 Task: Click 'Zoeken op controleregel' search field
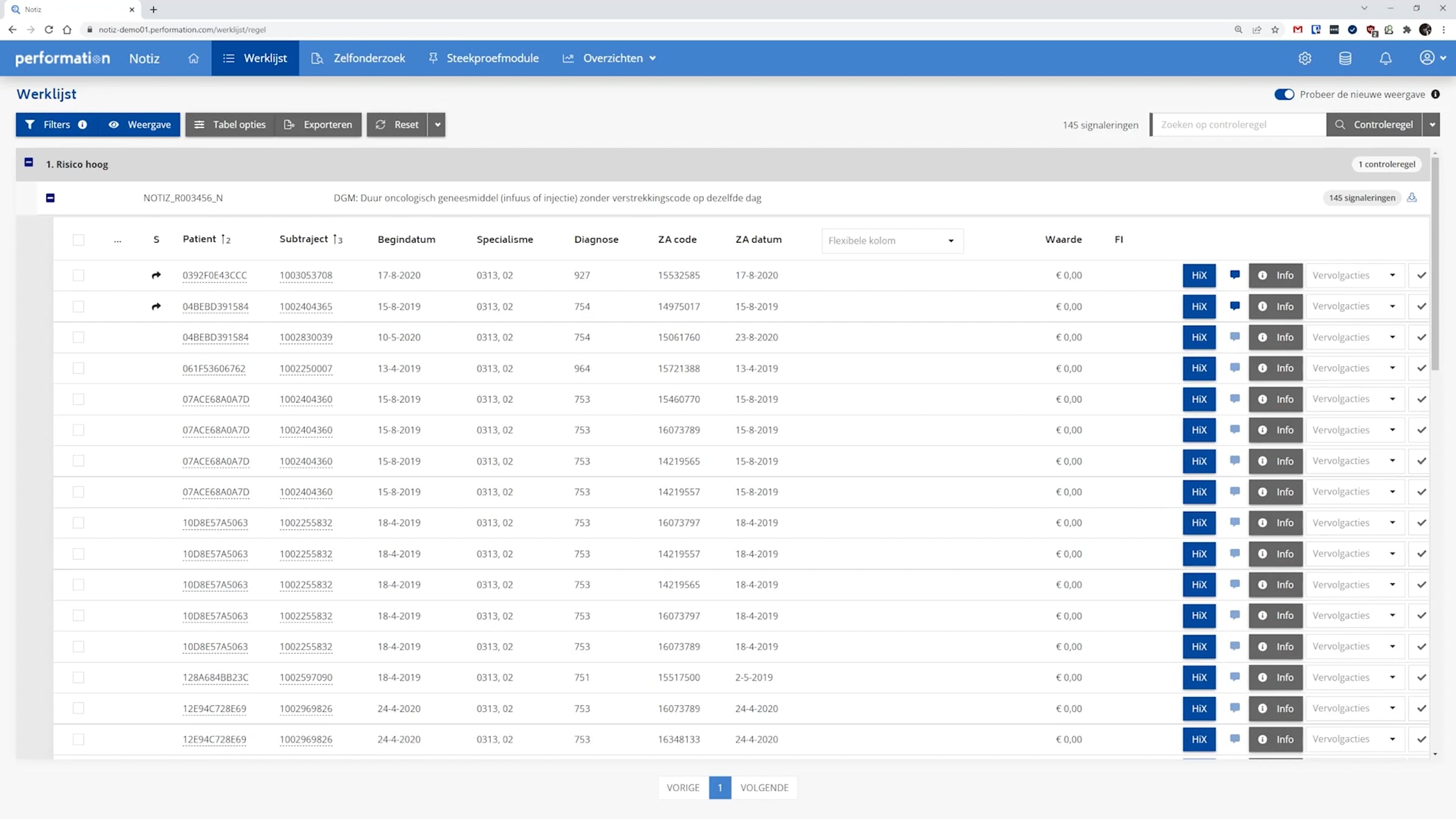(1239, 124)
